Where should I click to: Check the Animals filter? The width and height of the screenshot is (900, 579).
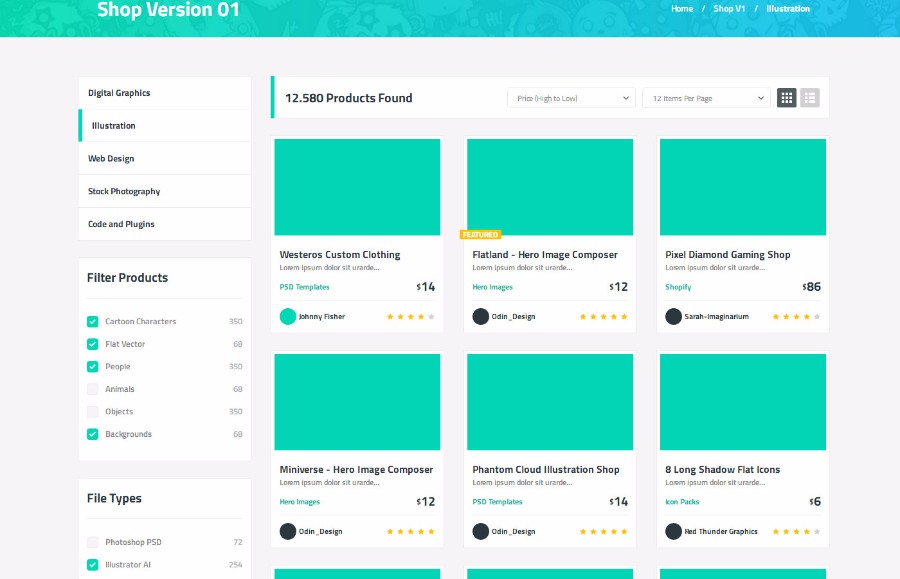point(92,389)
